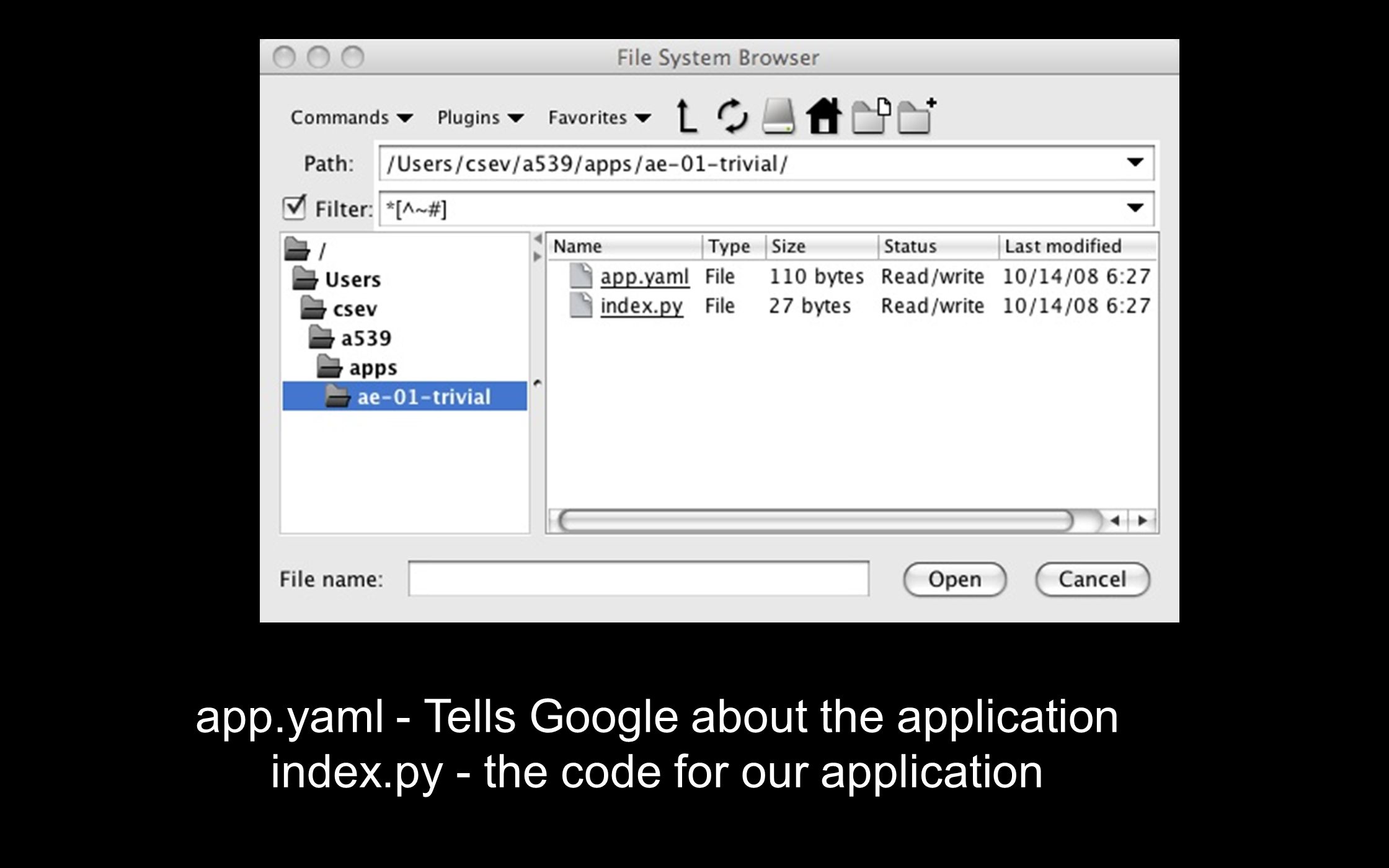
Task: Sort files by Name column header
Action: click(x=624, y=246)
